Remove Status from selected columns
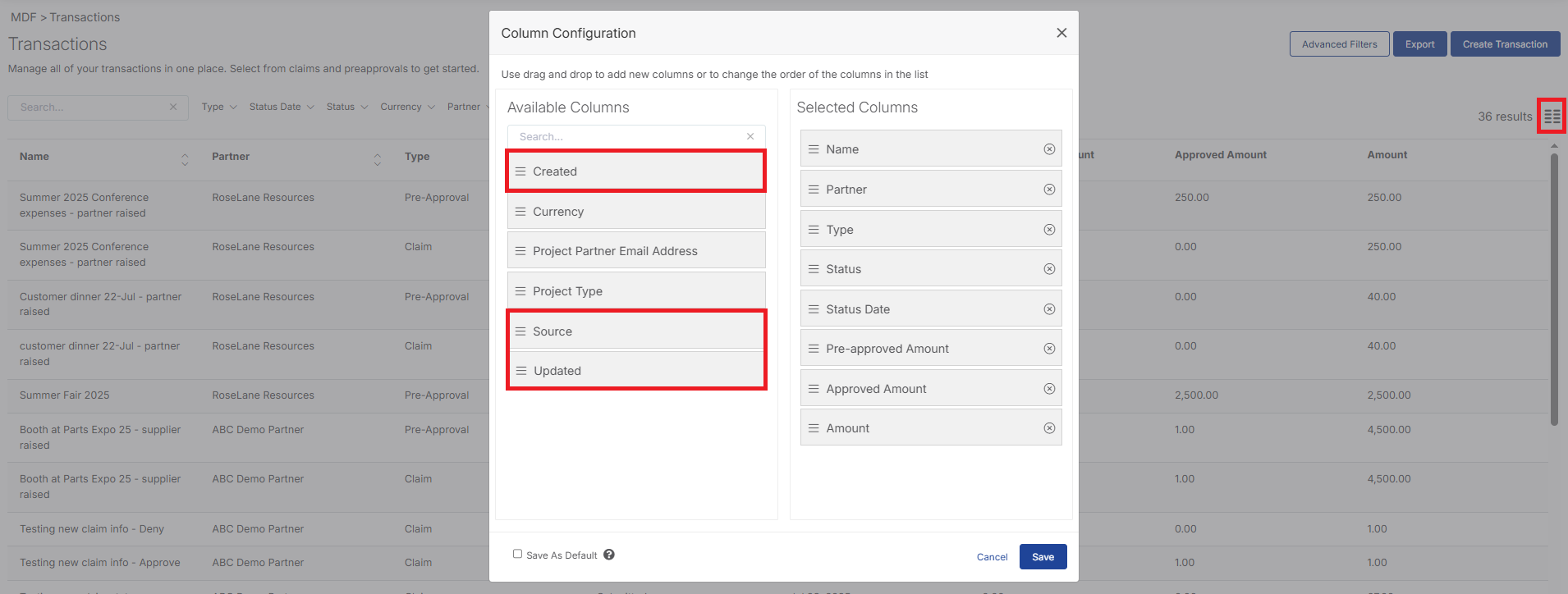Image resolution: width=1568 pixels, height=594 pixels. pyautogui.click(x=1049, y=269)
